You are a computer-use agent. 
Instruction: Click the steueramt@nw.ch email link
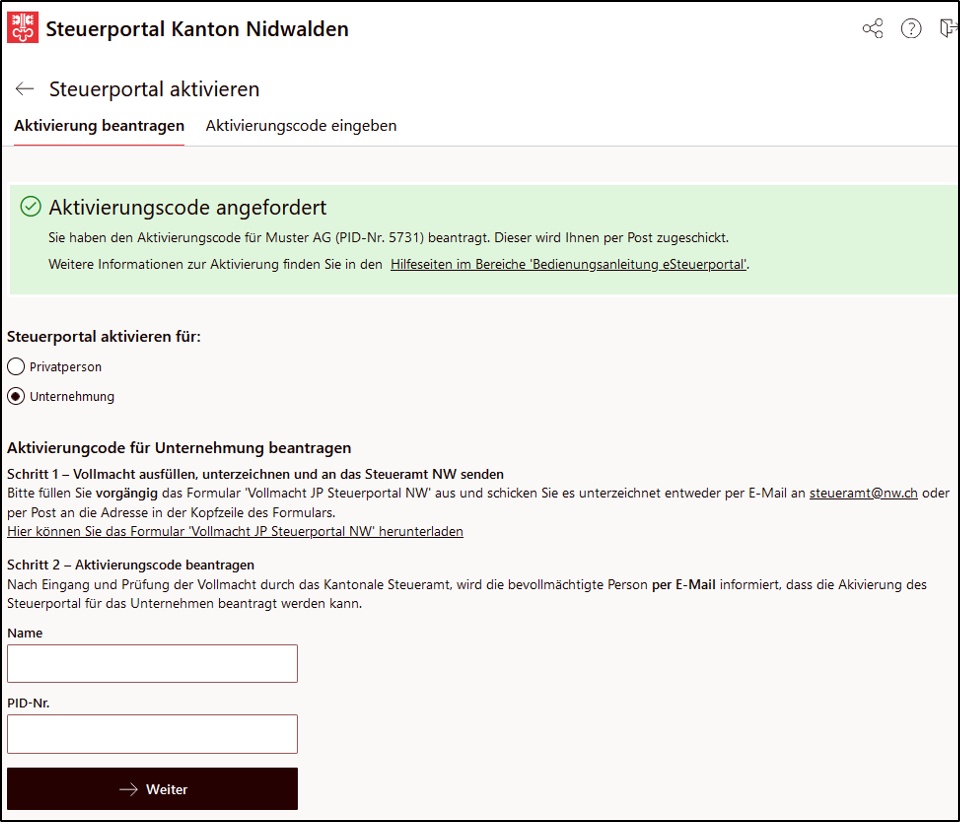pyautogui.click(x=863, y=493)
